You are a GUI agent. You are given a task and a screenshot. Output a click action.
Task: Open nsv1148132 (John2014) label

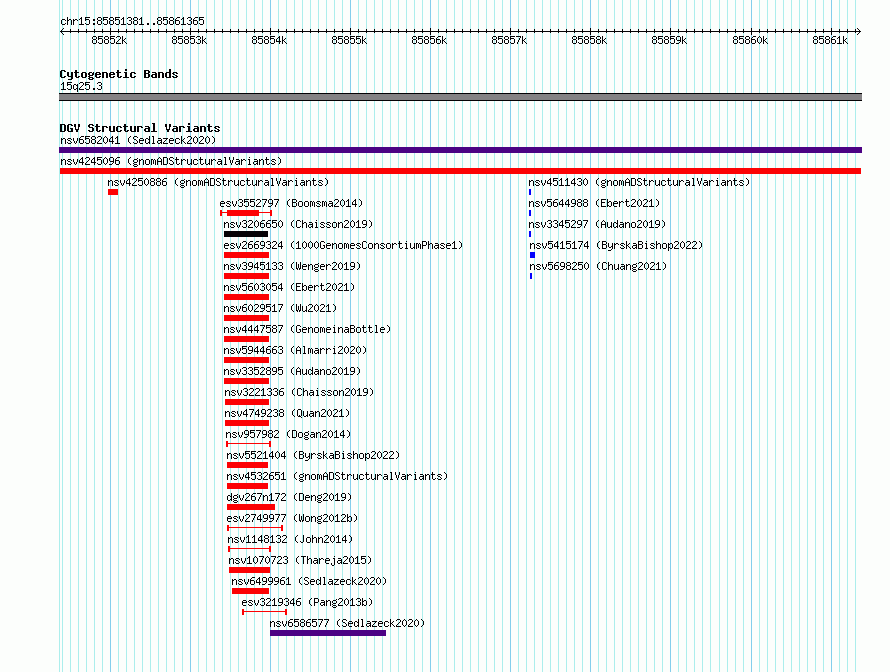[x=290, y=539]
